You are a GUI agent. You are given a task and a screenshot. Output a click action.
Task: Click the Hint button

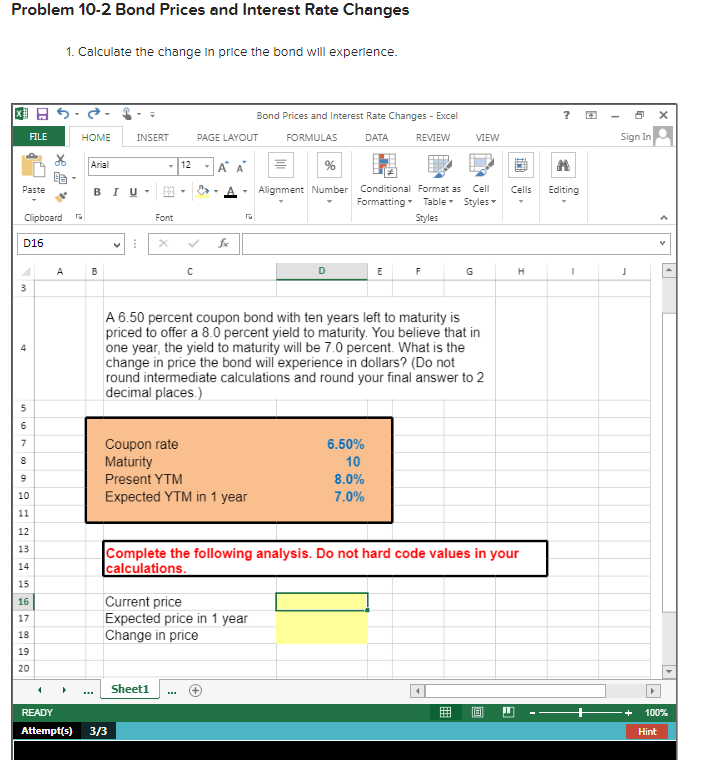(x=647, y=731)
